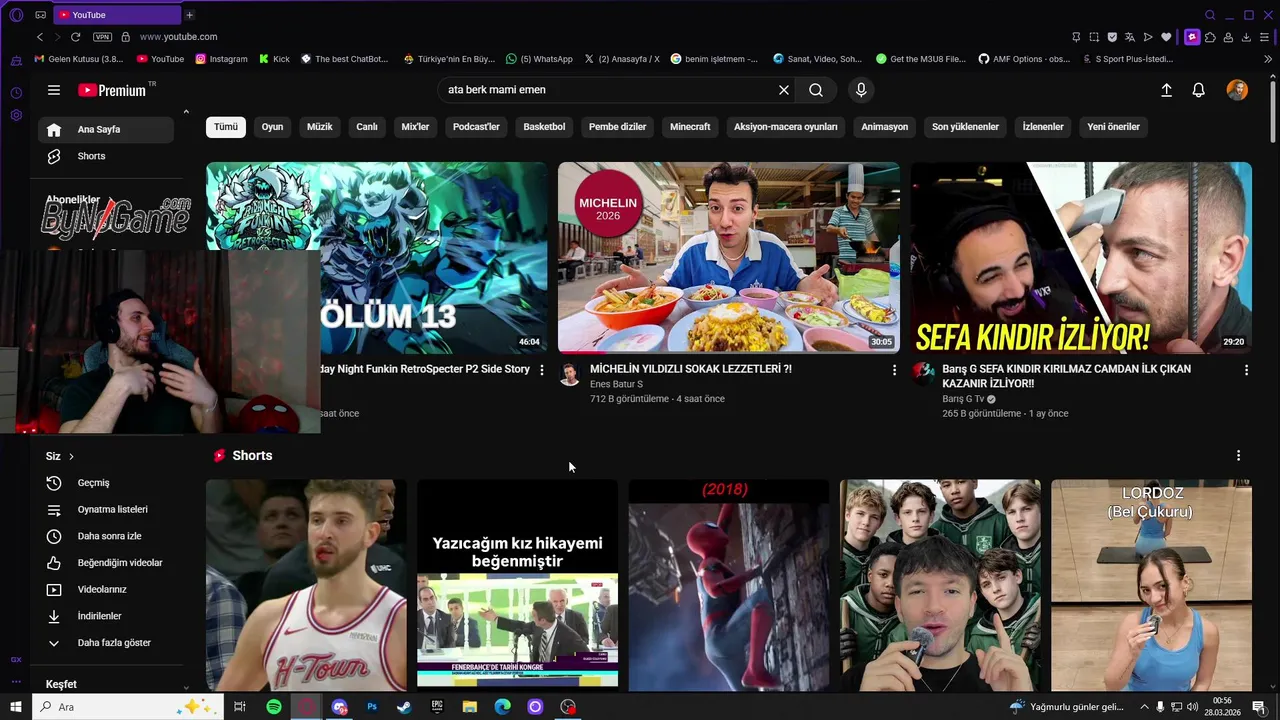Open the upload/create video icon

tap(1166, 90)
